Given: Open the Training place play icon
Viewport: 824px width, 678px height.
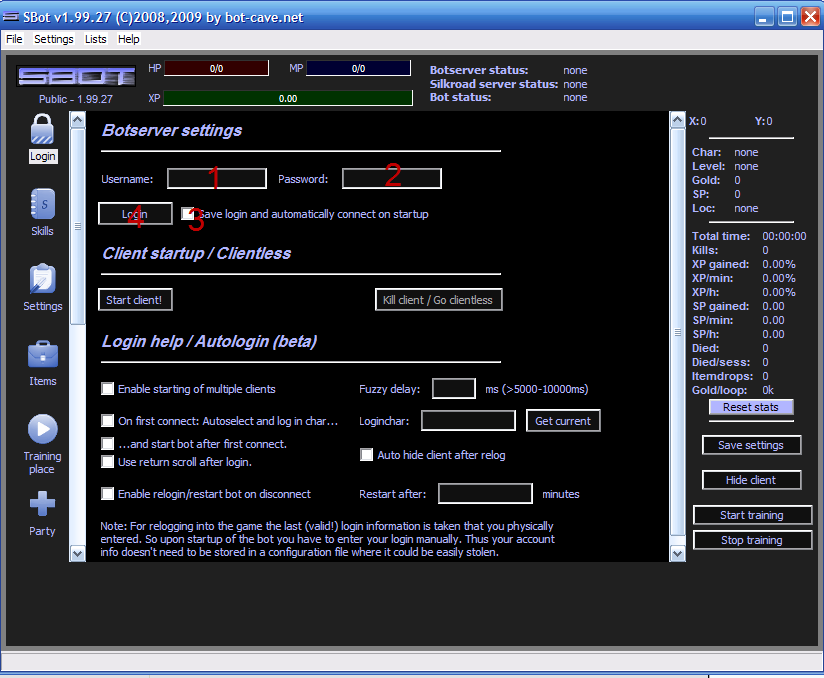Looking at the screenshot, I should pyautogui.click(x=42, y=429).
